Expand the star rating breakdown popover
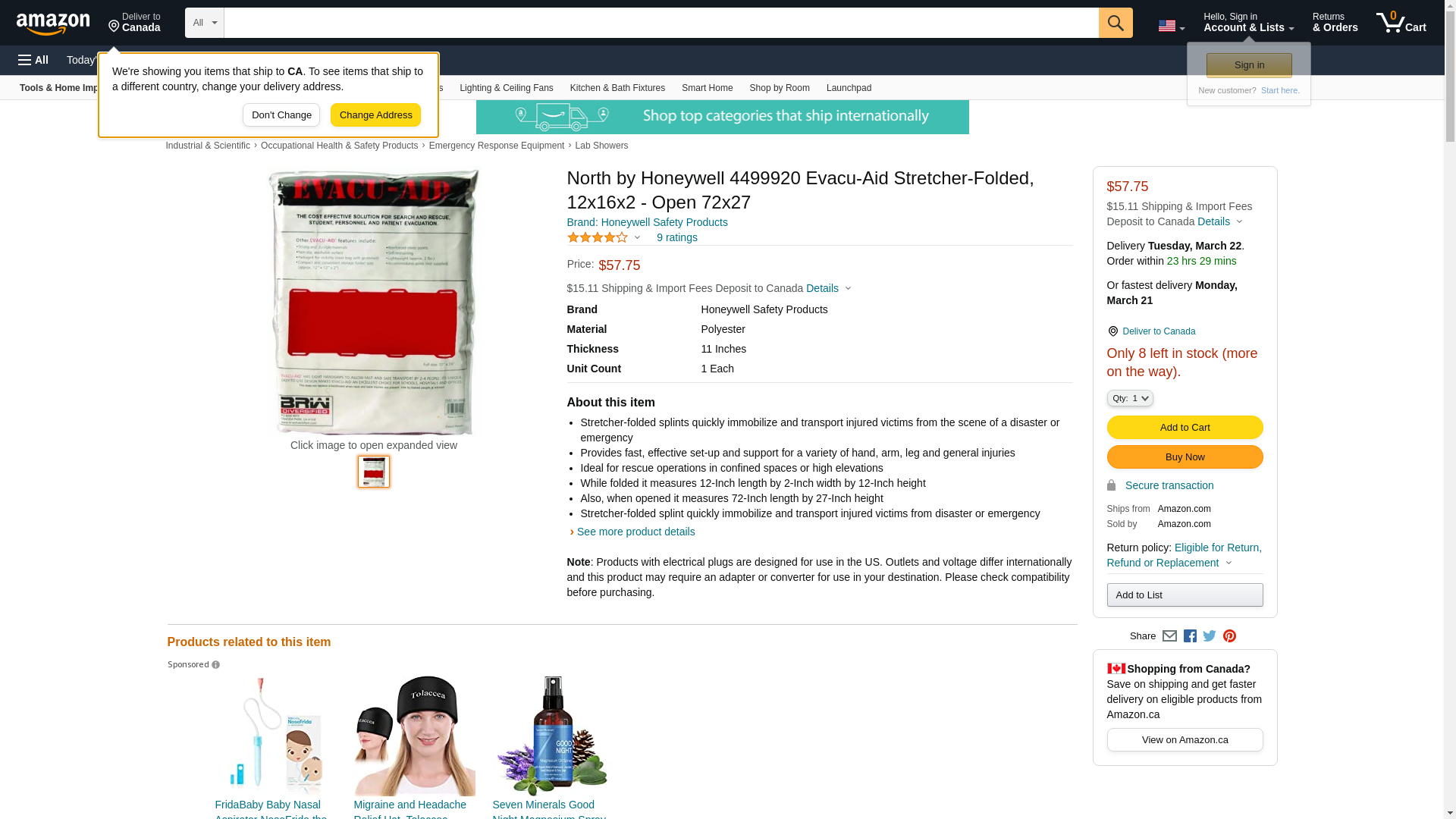The width and height of the screenshot is (1456, 819). [604, 237]
